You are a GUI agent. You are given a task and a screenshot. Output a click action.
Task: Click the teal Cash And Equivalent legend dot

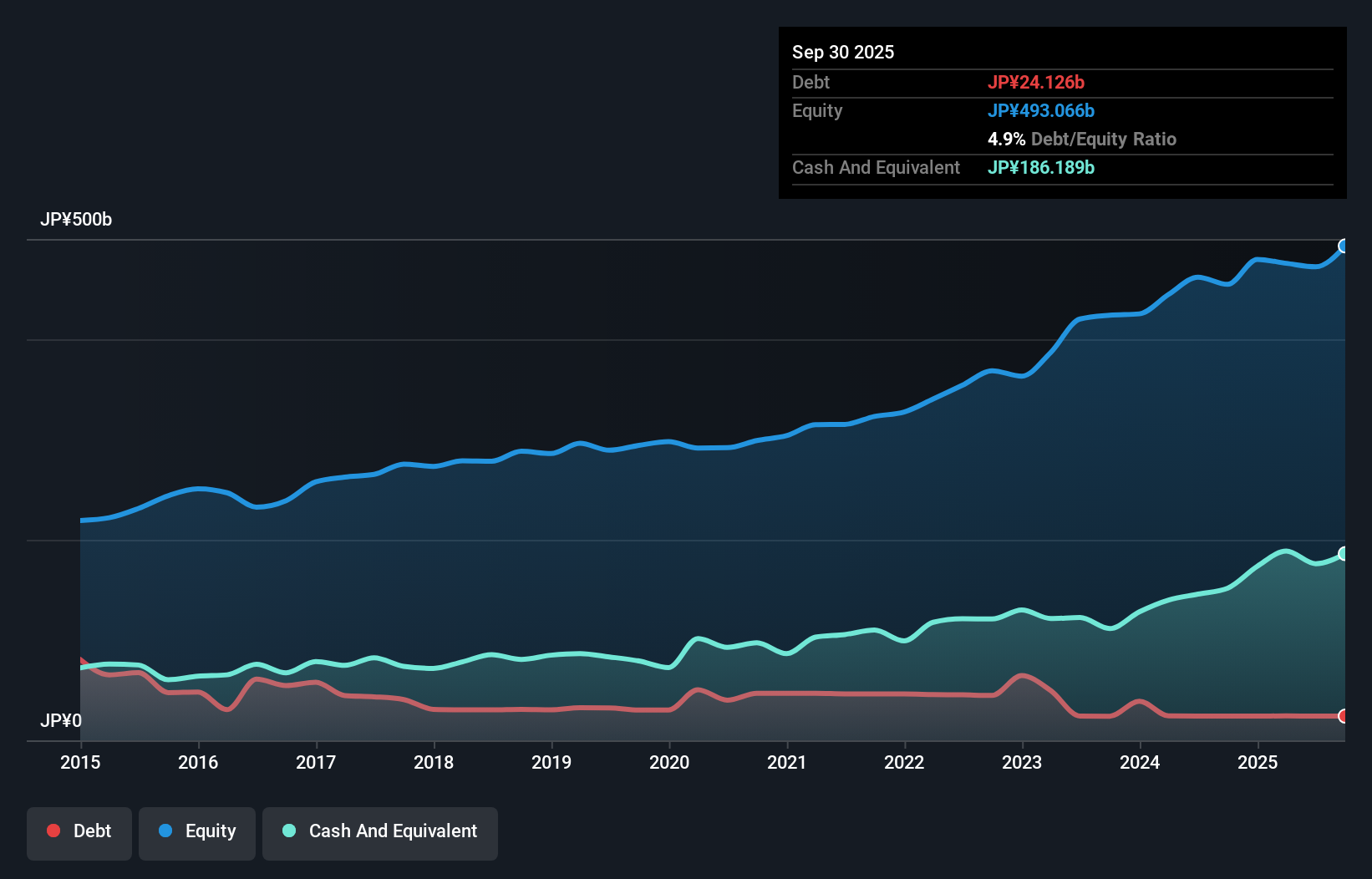tap(287, 831)
